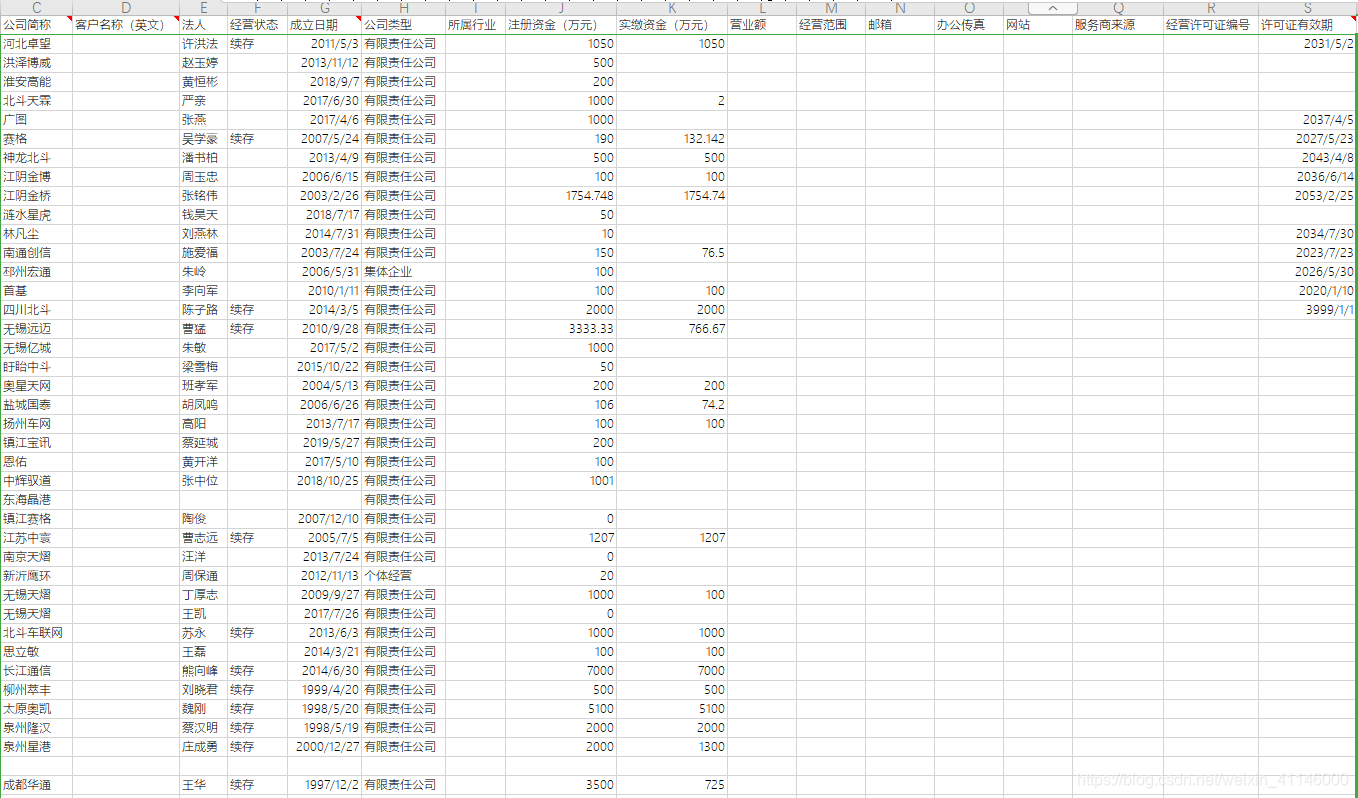
Task: Select the 盱眙中斗 company cell
Action: click(36, 366)
